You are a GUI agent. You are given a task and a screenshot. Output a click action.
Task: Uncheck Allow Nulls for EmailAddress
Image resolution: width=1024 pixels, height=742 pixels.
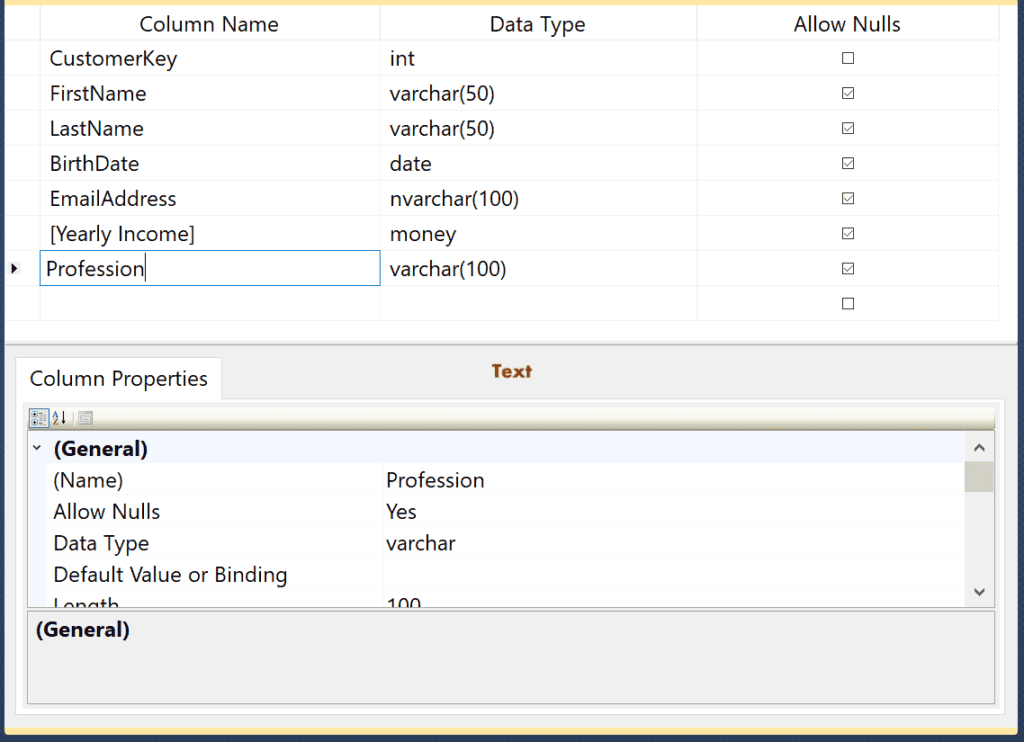[x=847, y=198]
